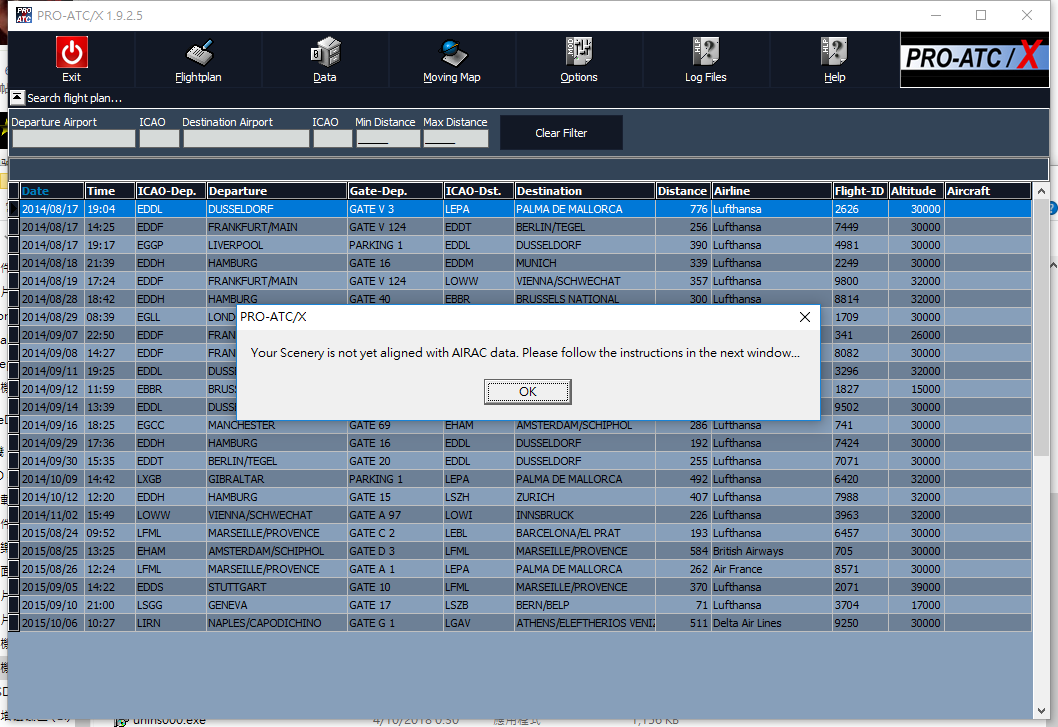Click the scroll up arrow of flight list
This screenshot has height=727, width=1058.
click(x=1040, y=192)
